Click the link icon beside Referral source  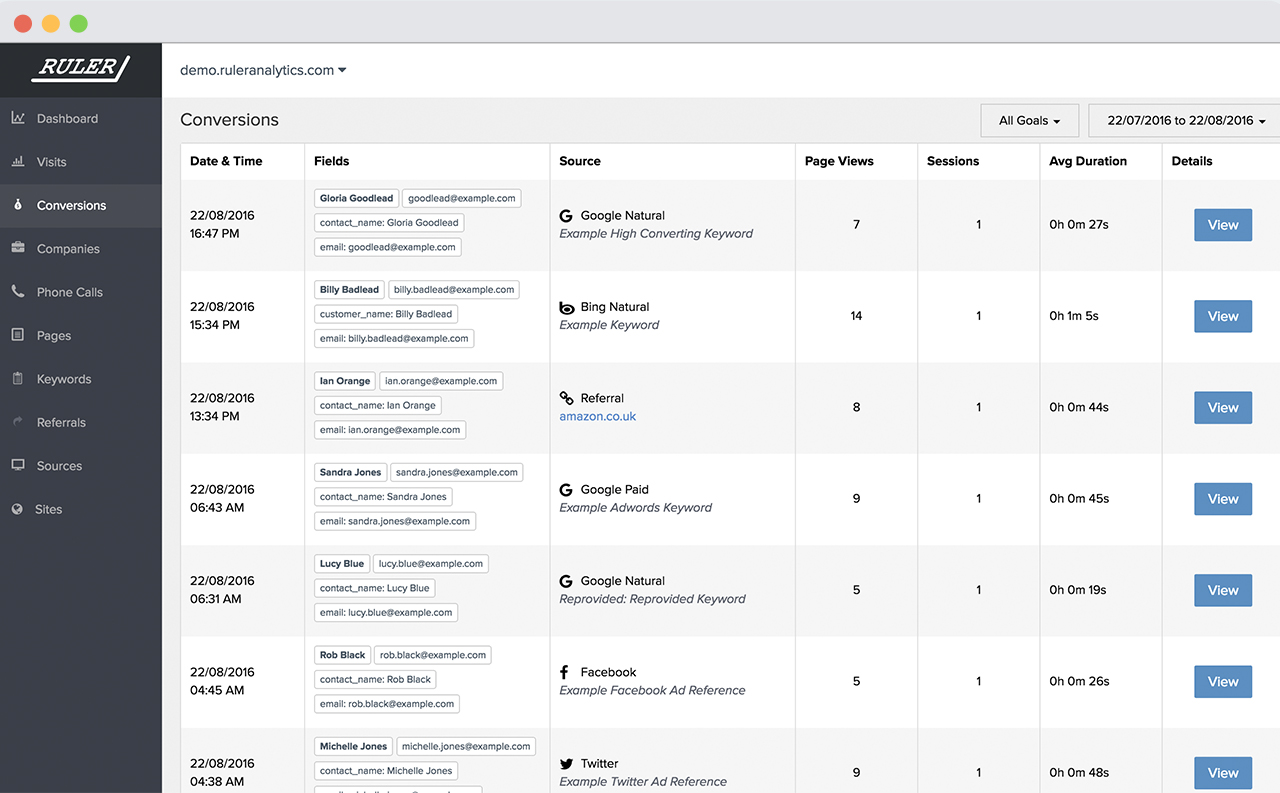tap(567, 398)
